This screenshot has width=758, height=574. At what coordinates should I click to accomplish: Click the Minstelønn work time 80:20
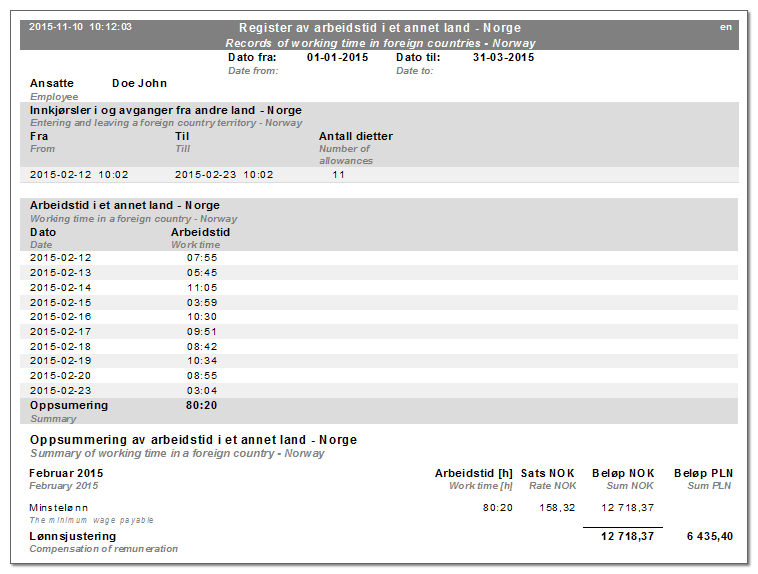(x=497, y=508)
